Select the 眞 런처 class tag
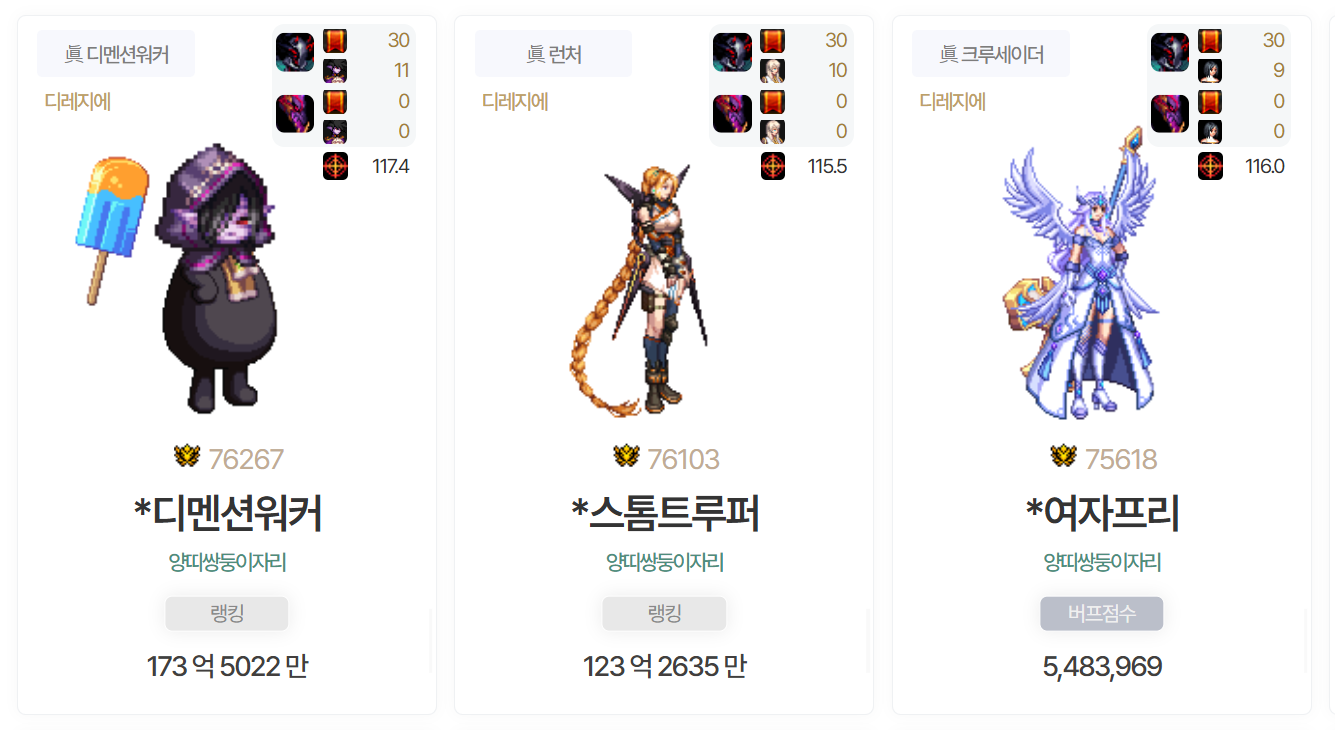 tap(553, 54)
